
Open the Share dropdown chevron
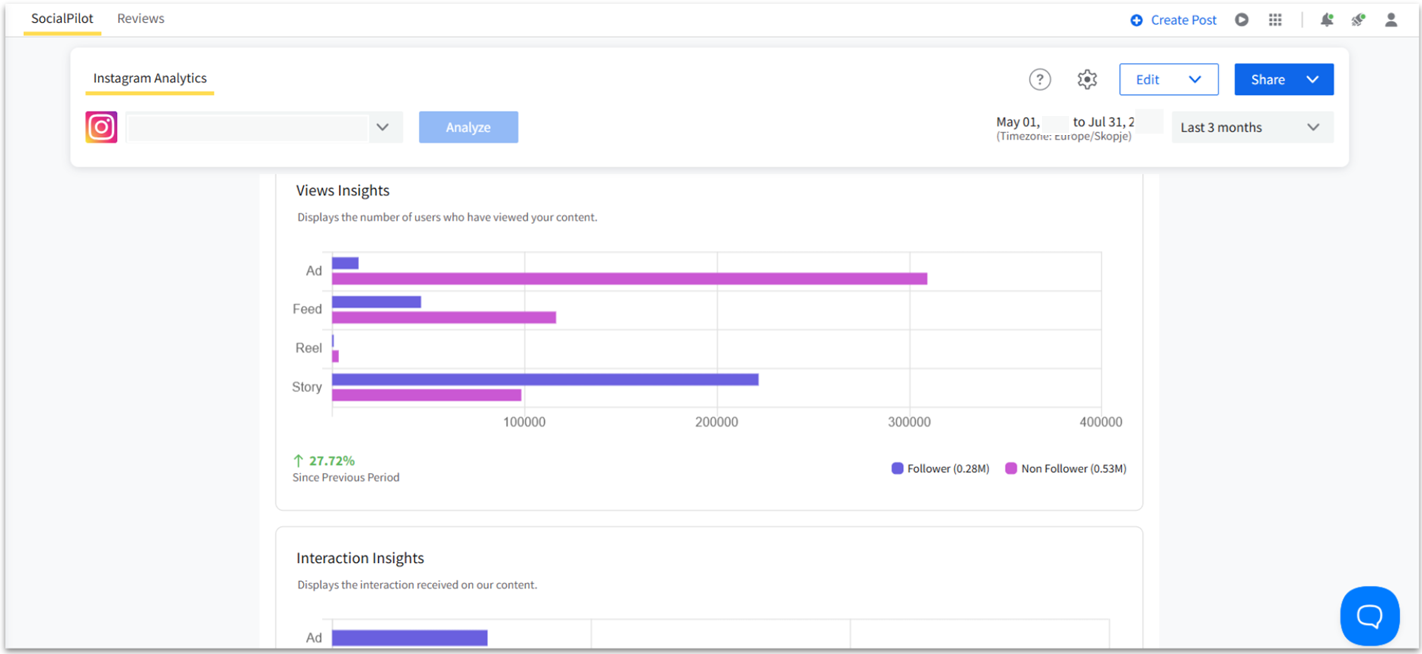[x=1313, y=79]
